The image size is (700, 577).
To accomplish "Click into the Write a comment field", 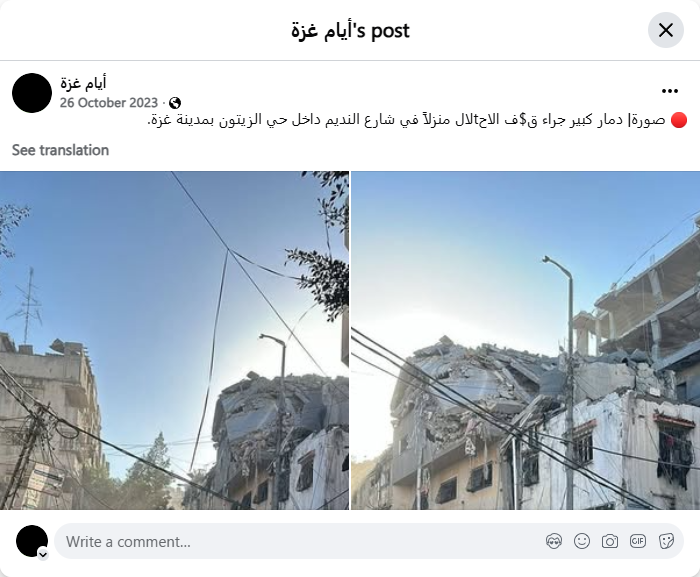I will click(299, 541).
